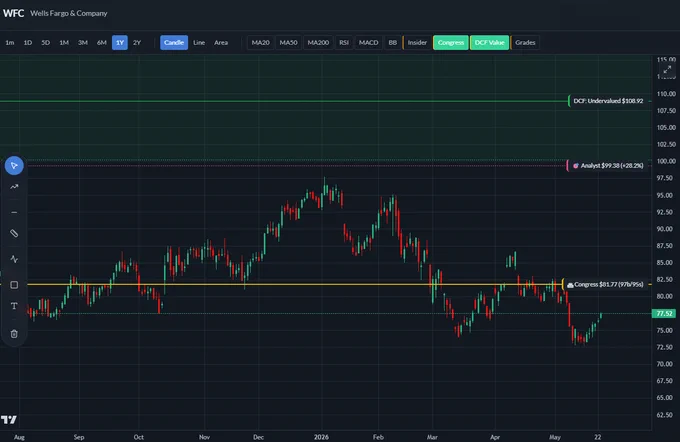Enable the Insider overlay

(417, 43)
